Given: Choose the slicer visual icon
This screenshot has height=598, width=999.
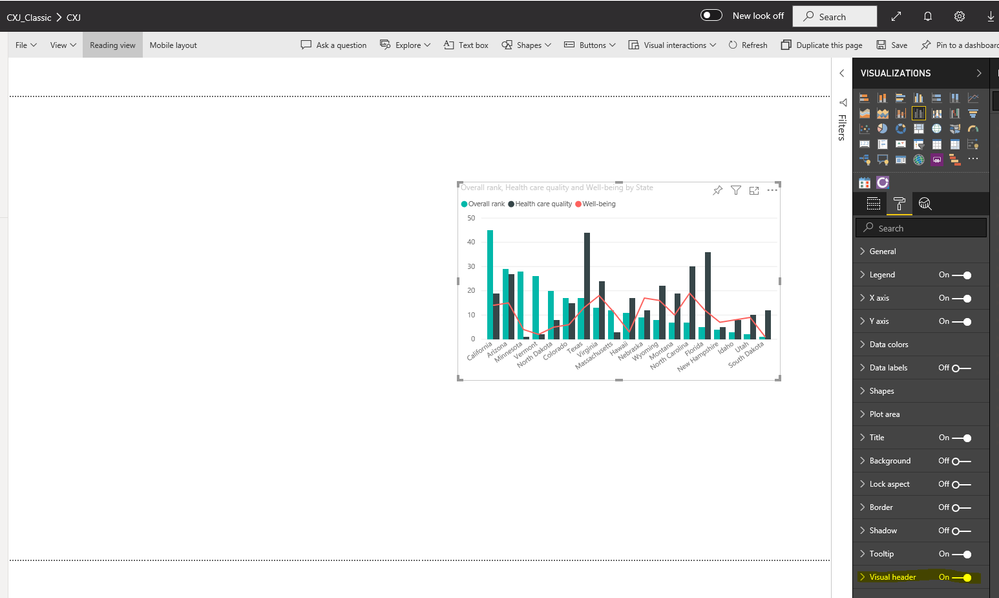Looking at the screenshot, I should click(919, 144).
